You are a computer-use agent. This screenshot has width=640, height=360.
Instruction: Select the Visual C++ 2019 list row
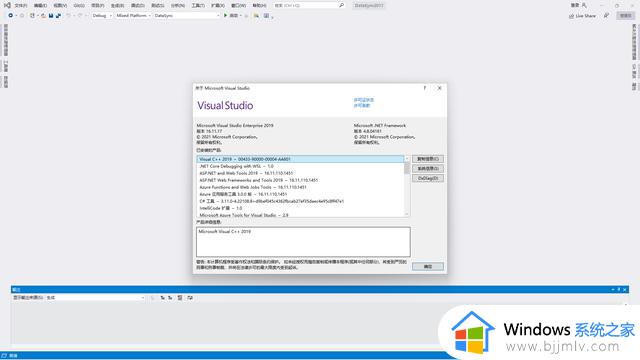point(300,159)
